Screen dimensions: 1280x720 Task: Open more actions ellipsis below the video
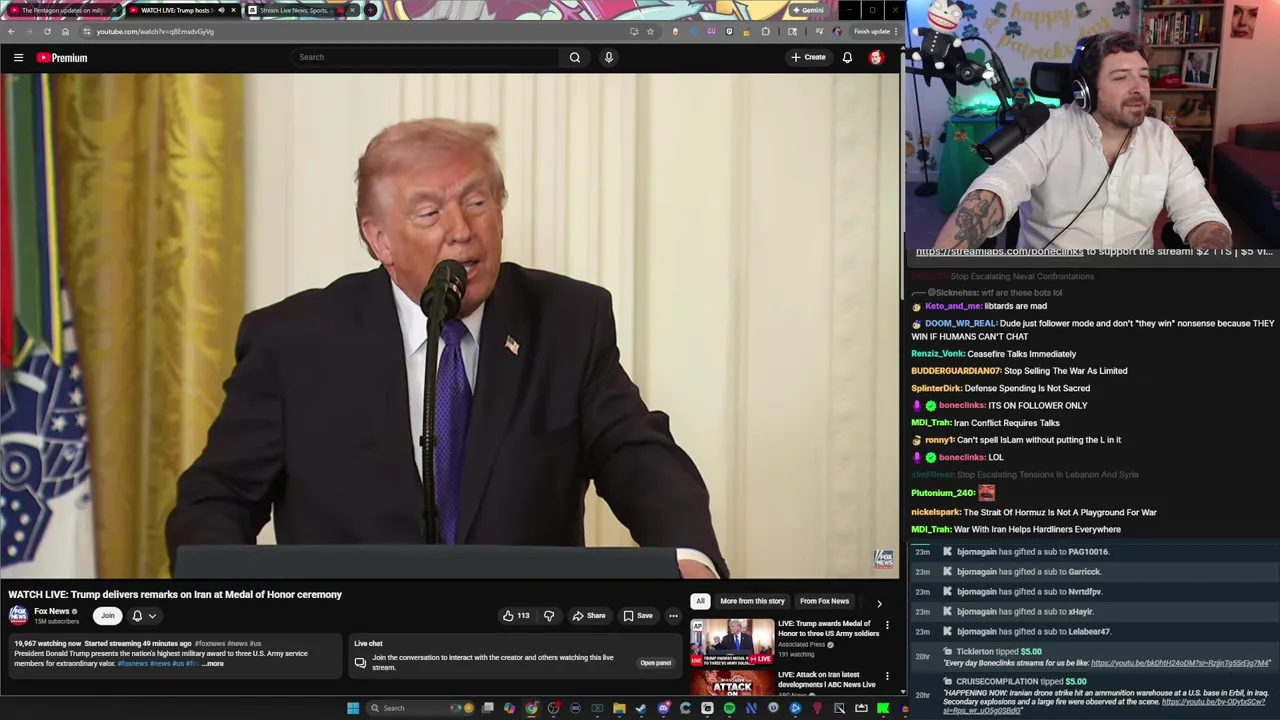[x=673, y=615]
